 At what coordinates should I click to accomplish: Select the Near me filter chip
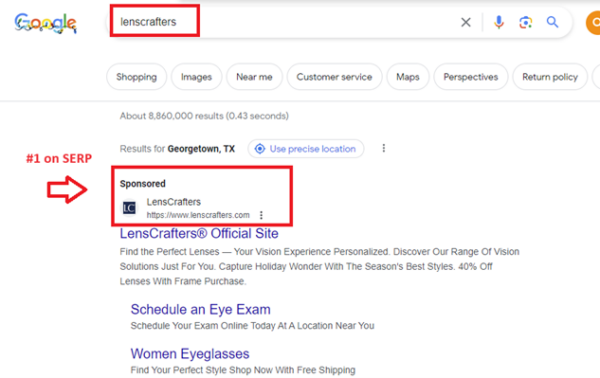pos(254,77)
